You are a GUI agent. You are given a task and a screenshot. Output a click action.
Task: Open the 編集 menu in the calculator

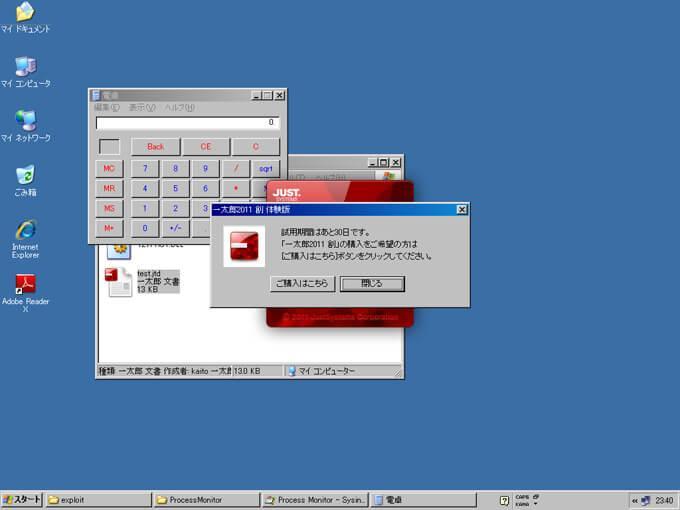point(106,107)
